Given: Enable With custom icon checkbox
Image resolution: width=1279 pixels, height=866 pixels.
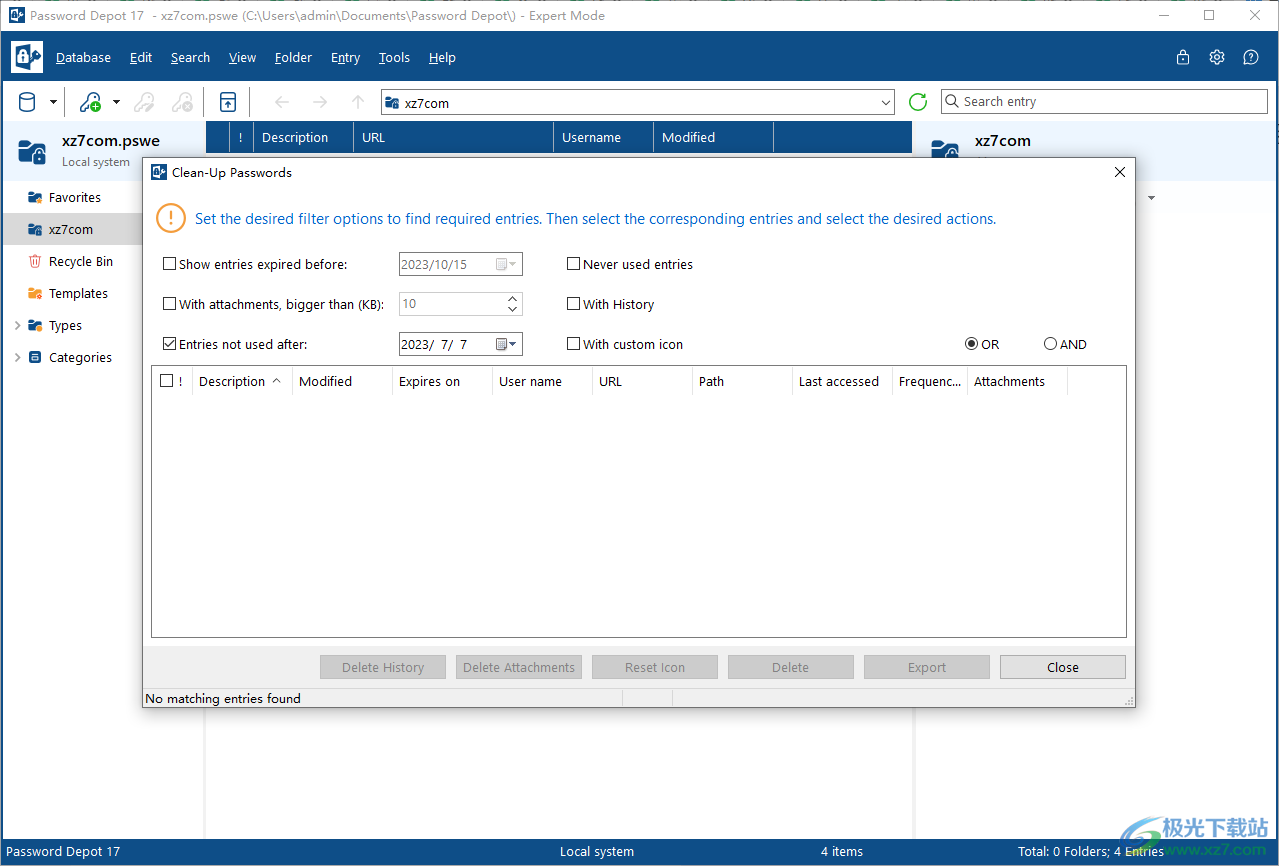Looking at the screenshot, I should tap(573, 344).
